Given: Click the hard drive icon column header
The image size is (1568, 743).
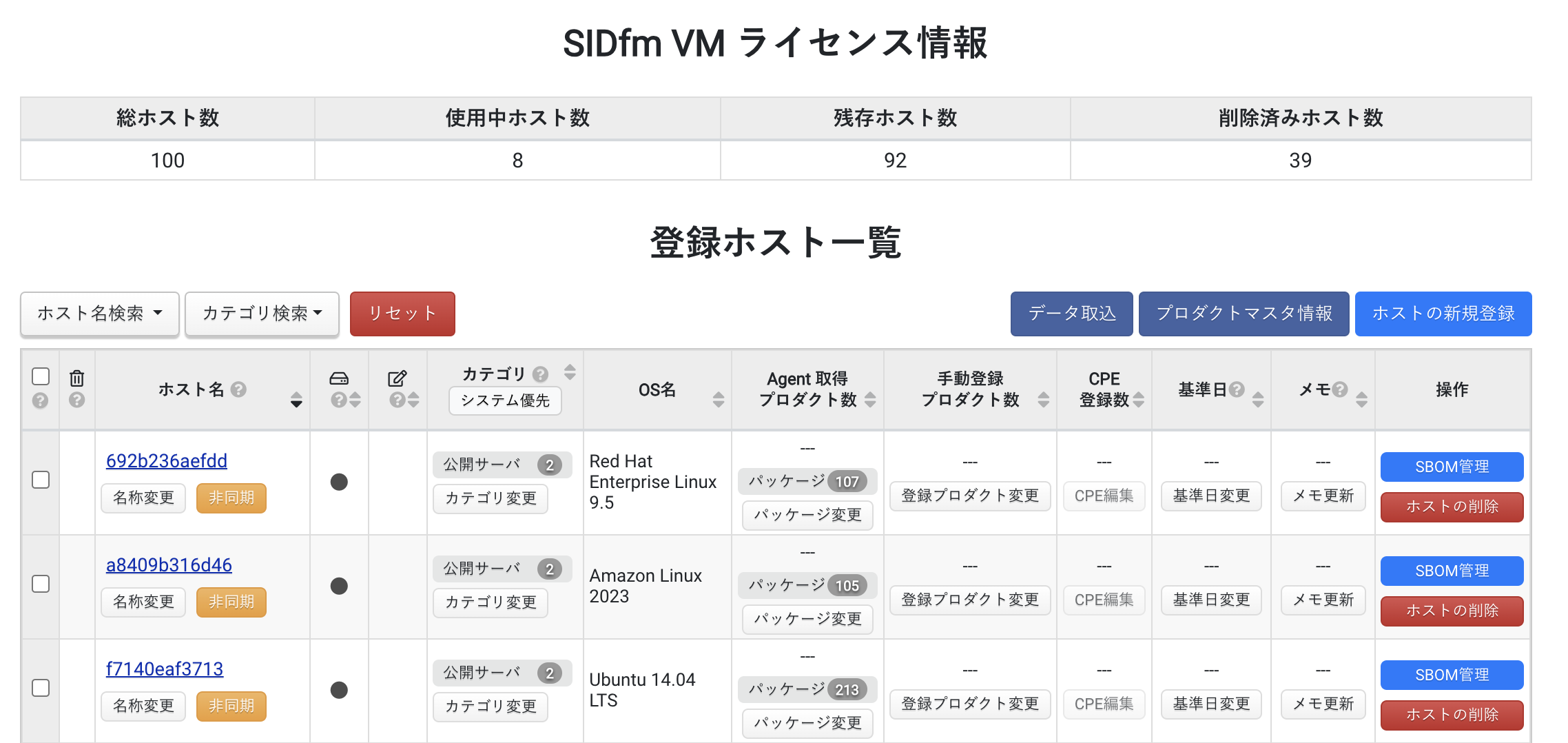Looking at the screenshot, I should tap(339, 378).
